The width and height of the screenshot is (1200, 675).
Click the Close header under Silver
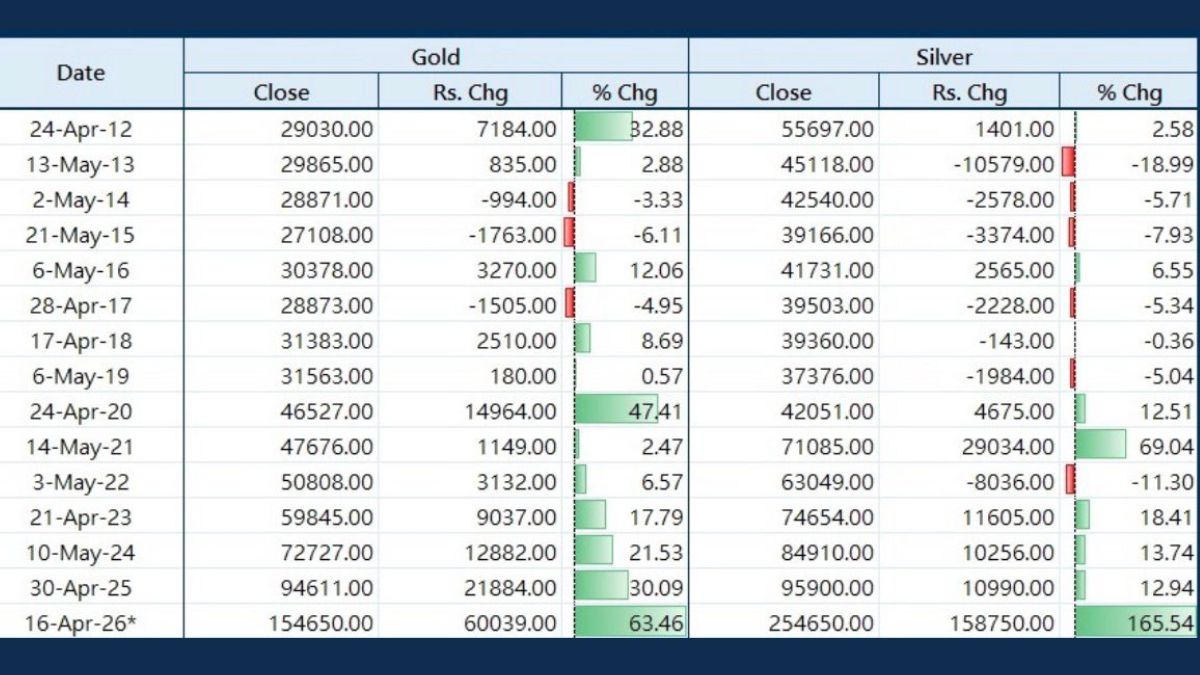[783, 93]
